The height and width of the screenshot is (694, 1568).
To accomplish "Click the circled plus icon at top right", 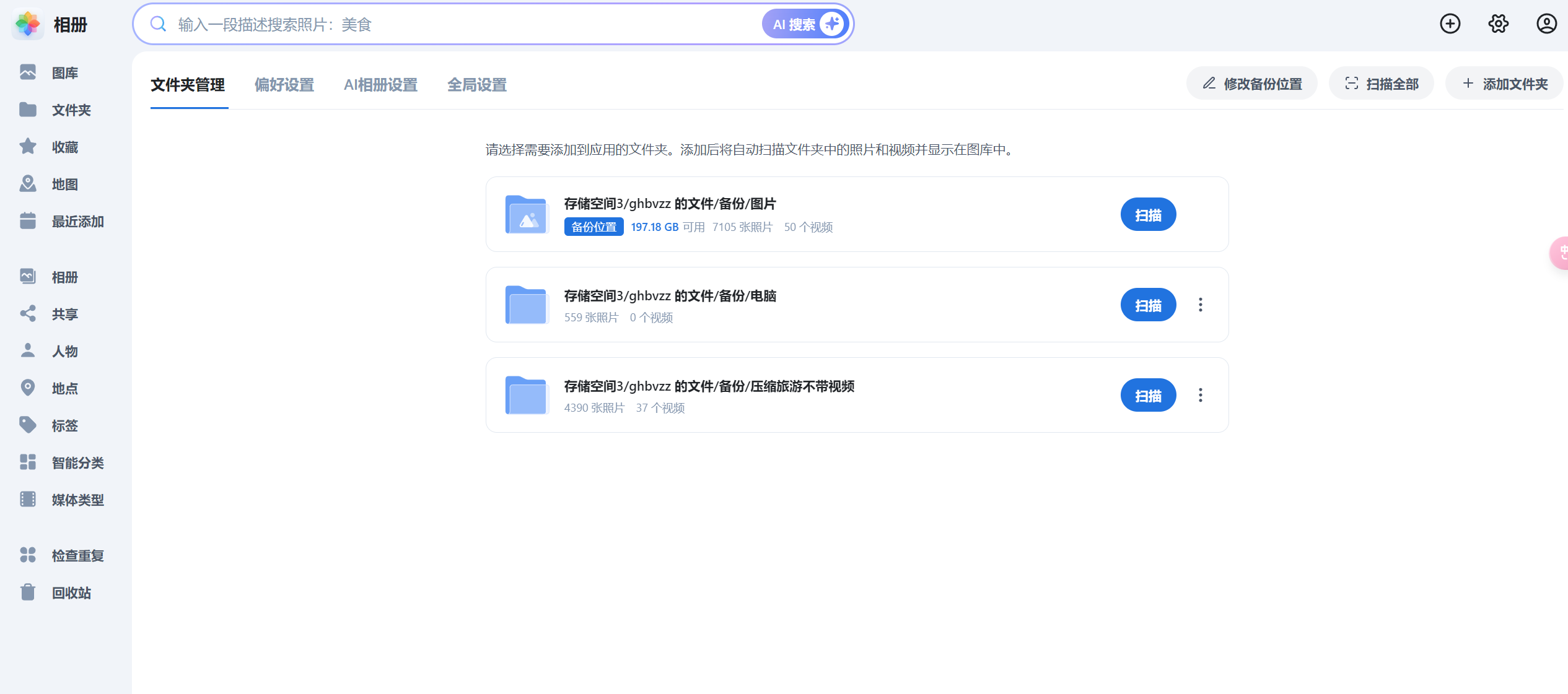I will coord(1450,24).
